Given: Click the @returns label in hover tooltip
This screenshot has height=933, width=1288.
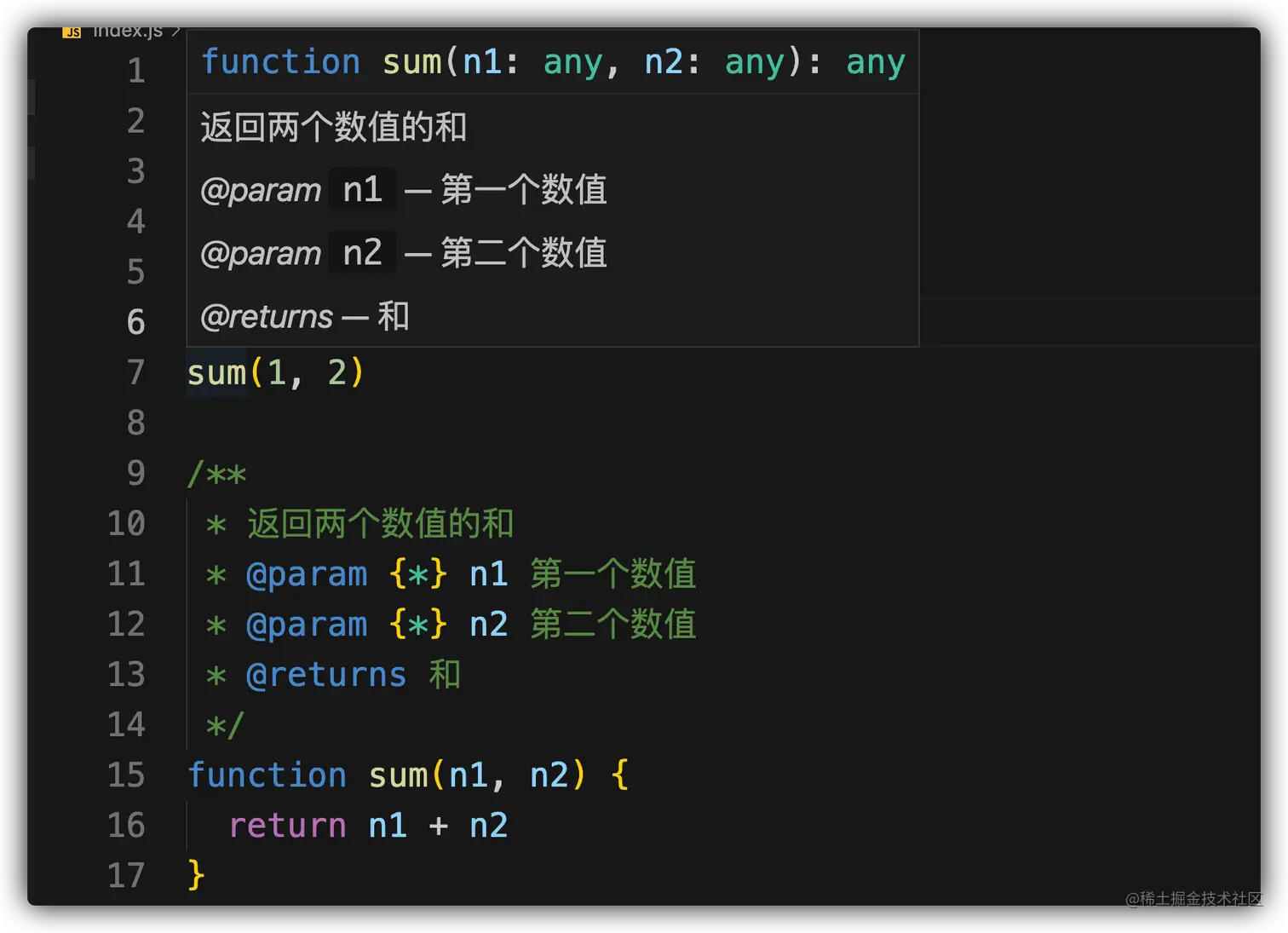Looking at the screenshot, I should pos(267,317).
